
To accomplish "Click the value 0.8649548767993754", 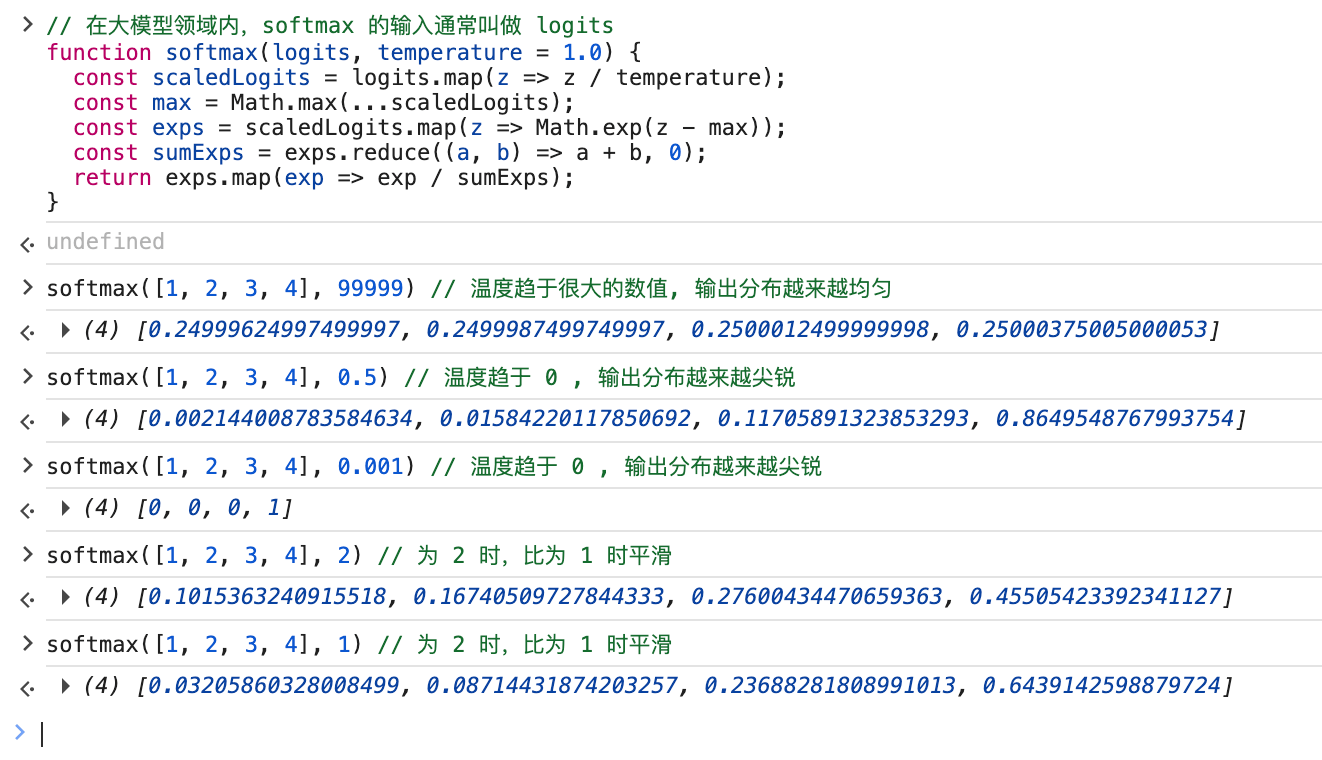I will tap(1114, 419).
